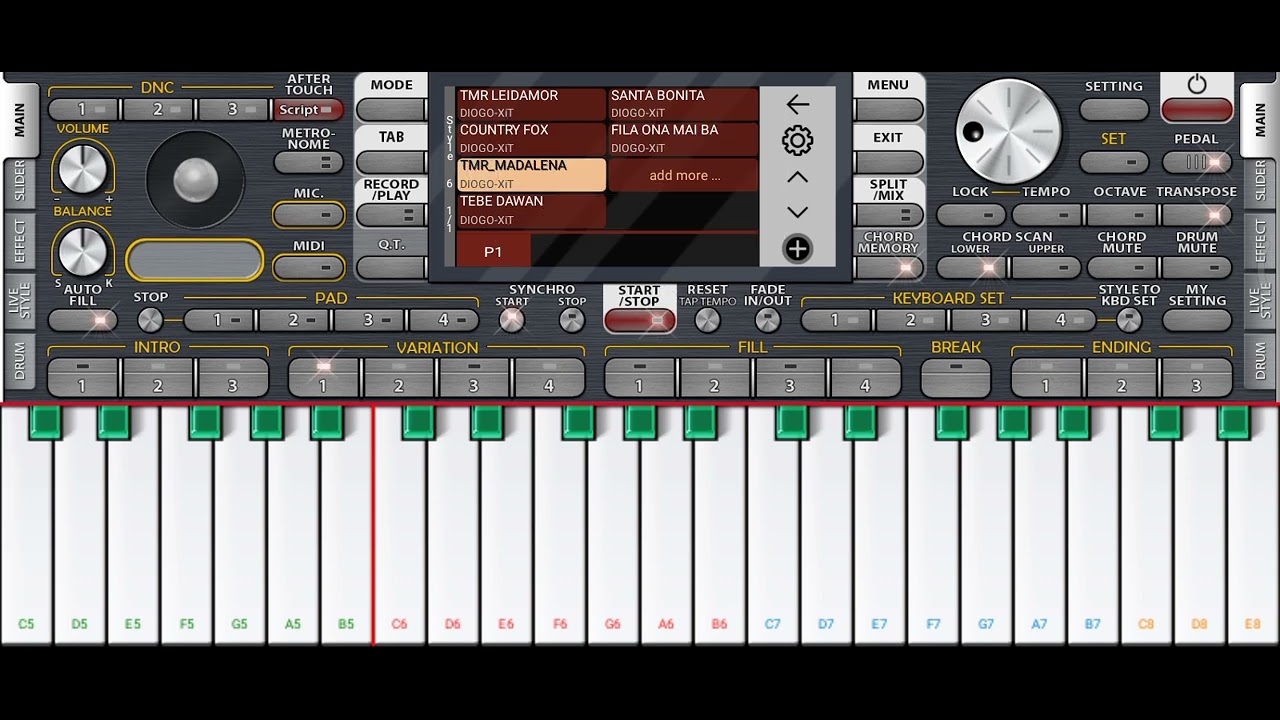Expand list with the down chevron
The width and height of the screenshot is (1280, 720).
point(797,212)
